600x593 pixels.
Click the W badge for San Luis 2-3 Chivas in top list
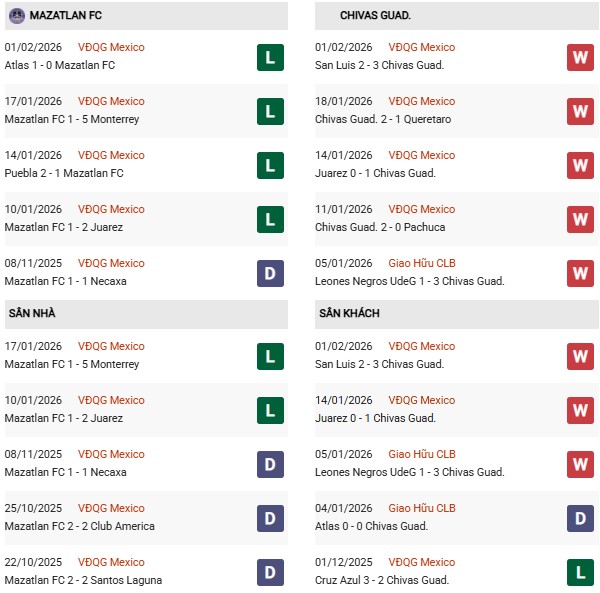click(x=580, y=57)
